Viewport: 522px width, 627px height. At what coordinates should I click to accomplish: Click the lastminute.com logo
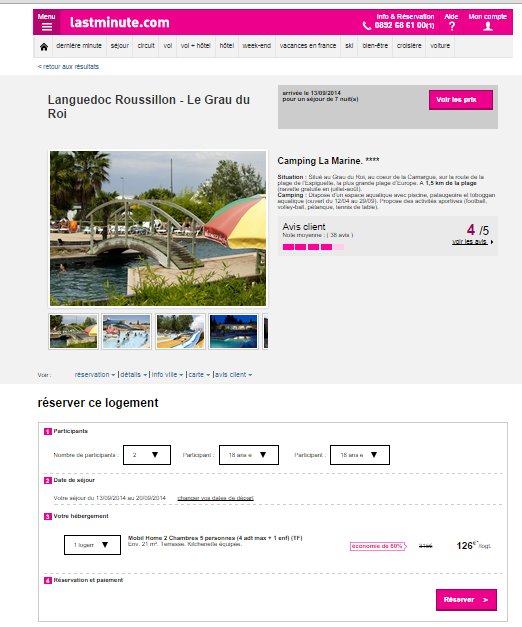(x=120, y=22)
